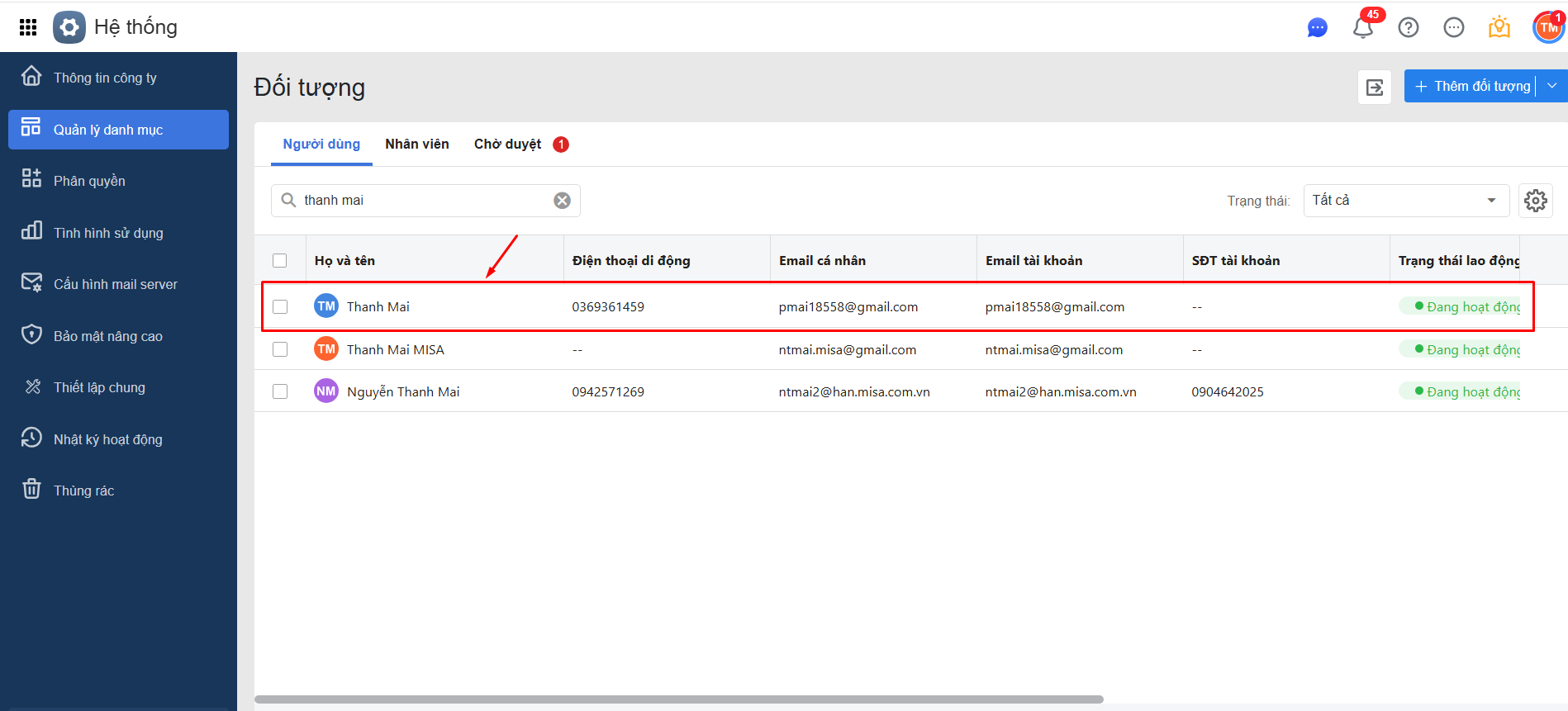Viewport: 1568px width, 711px height.
Task: Tick the checkbox for Thanh Mai
Action: pyautogui.click(x=280, y=307)
